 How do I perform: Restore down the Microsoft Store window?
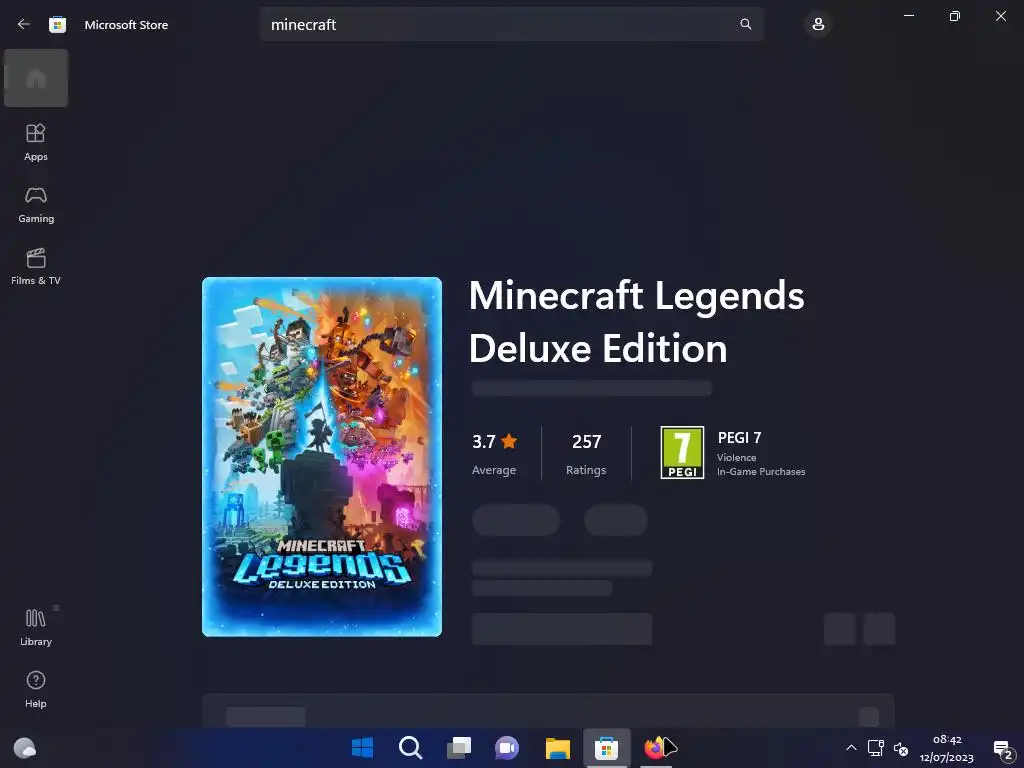(x=954, y=16)
